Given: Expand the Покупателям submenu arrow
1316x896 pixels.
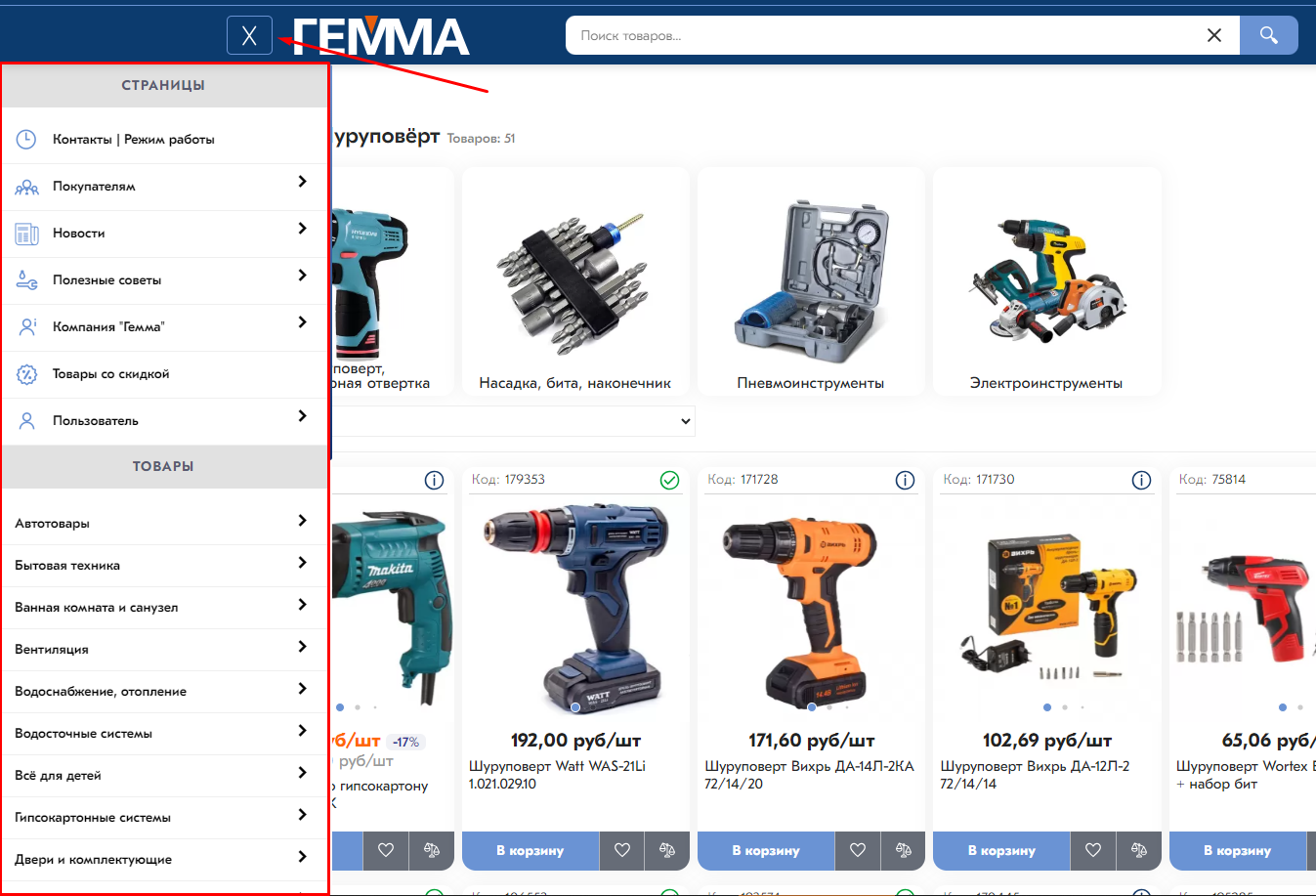Looking at the screenshot, I should 302,182.
